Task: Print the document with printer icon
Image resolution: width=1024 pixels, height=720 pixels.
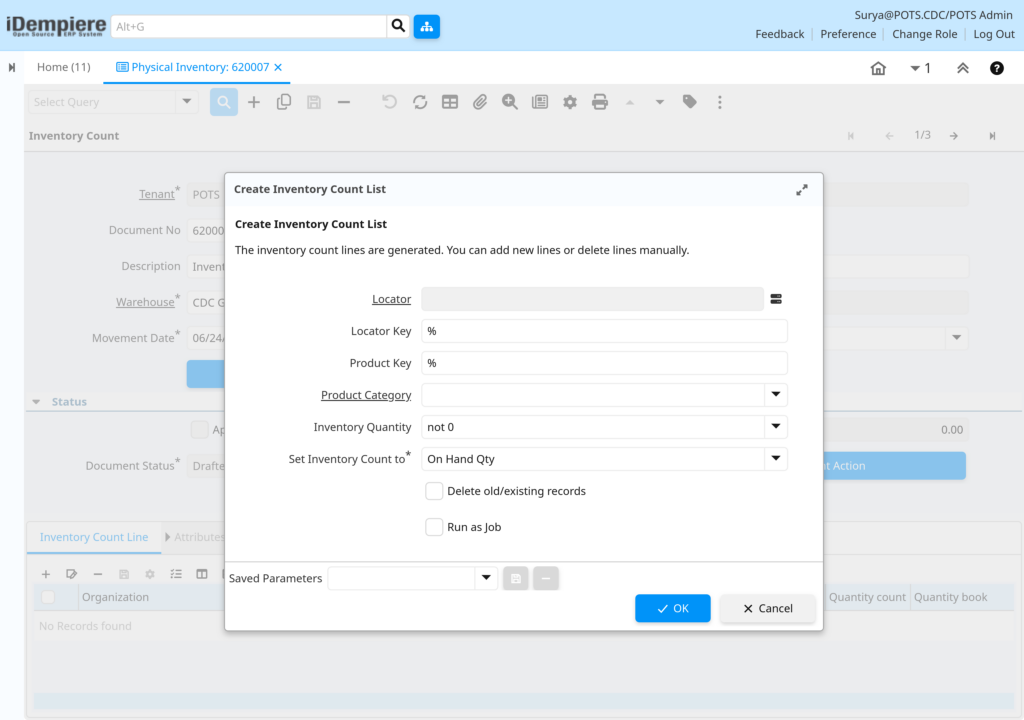Action: pos(600,102)
